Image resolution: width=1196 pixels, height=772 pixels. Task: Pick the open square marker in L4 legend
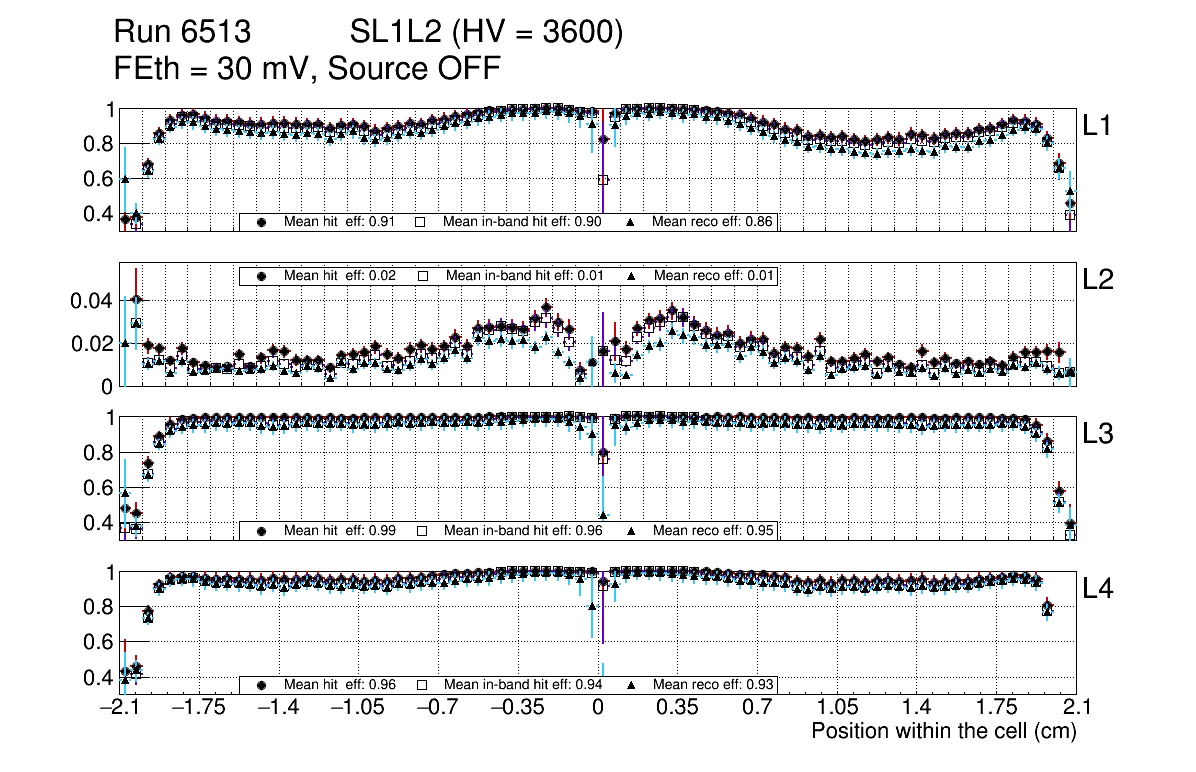click(x=422, y=685)
